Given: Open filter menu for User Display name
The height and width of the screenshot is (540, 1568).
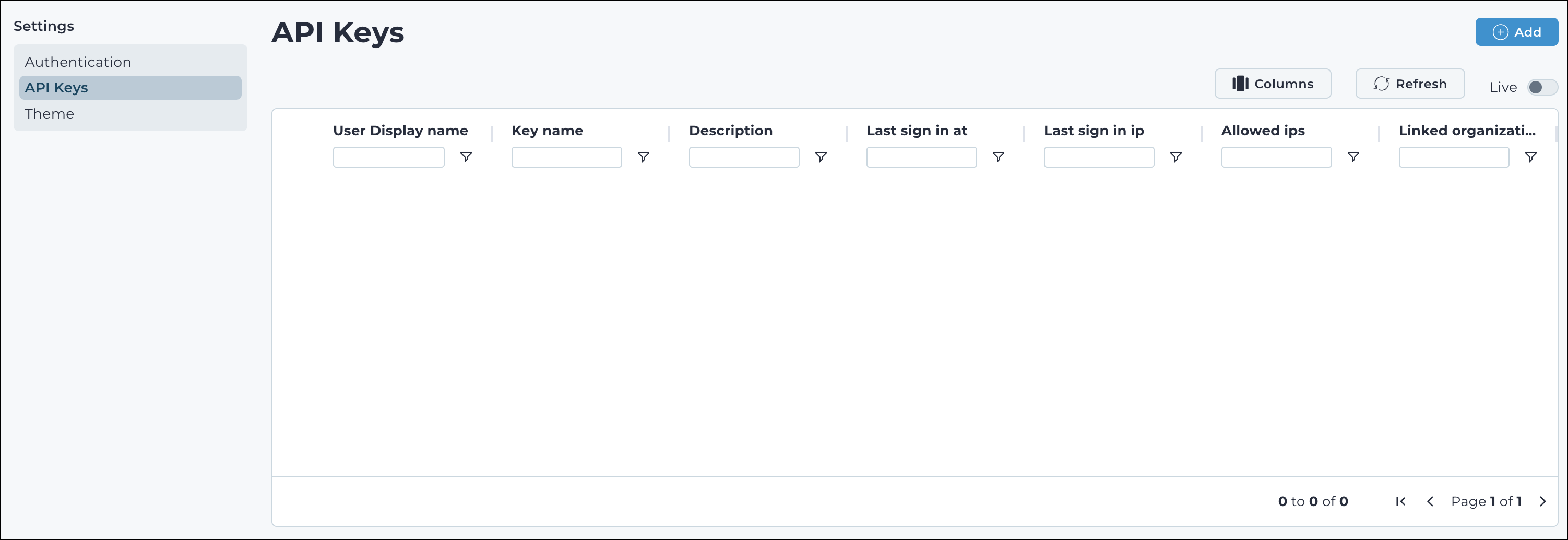Looking at the screenshot, I should pyautogui.click(x=466, y=157).
